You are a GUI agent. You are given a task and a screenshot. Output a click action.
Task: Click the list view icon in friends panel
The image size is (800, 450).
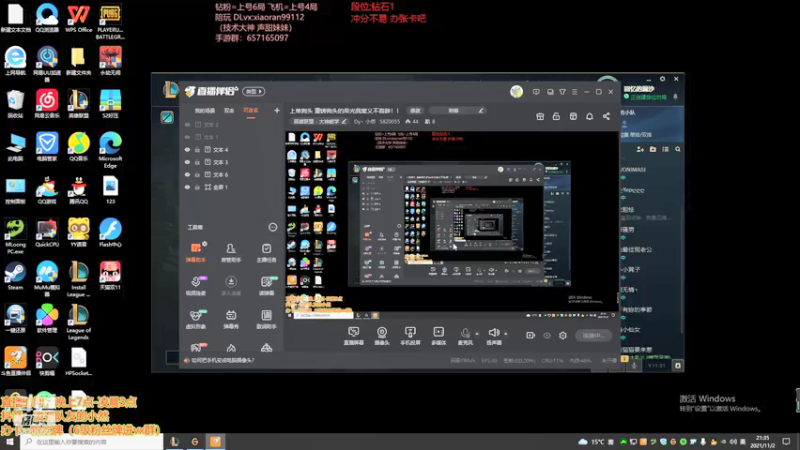[665, 149]
